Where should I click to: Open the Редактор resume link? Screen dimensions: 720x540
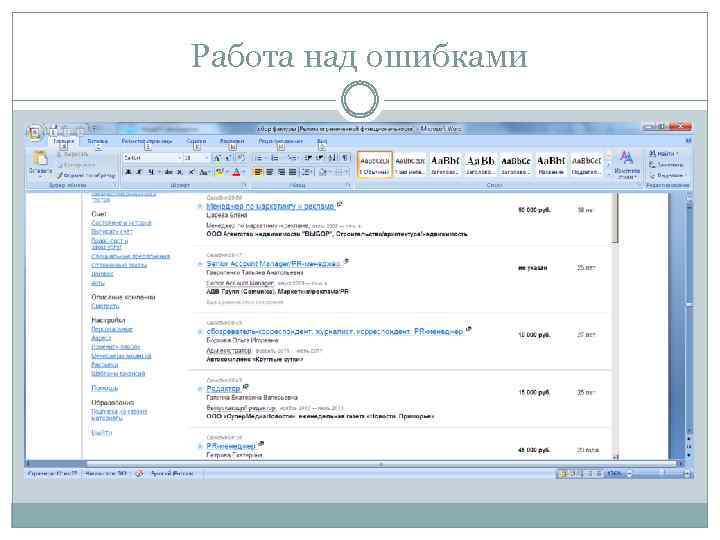pos(223,389)
